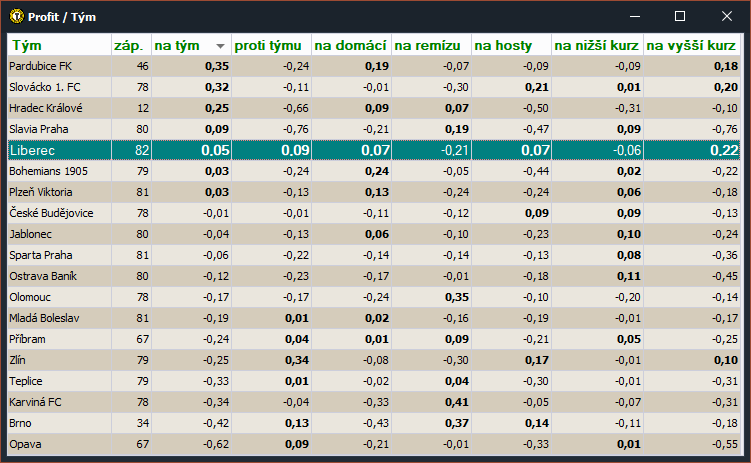Click Liberec match count 82
Image resolution: width=751 pixels, height=463 pixels.
point(142,150)
